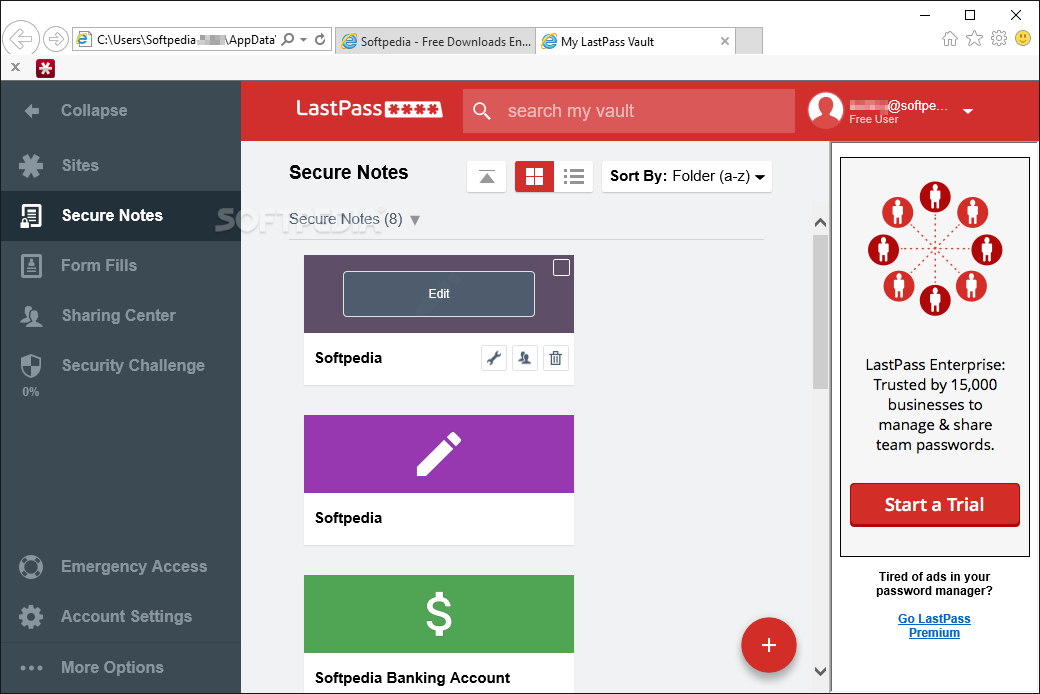Go forward in the browser
The image size is (1040, 694).
[56, 39]
